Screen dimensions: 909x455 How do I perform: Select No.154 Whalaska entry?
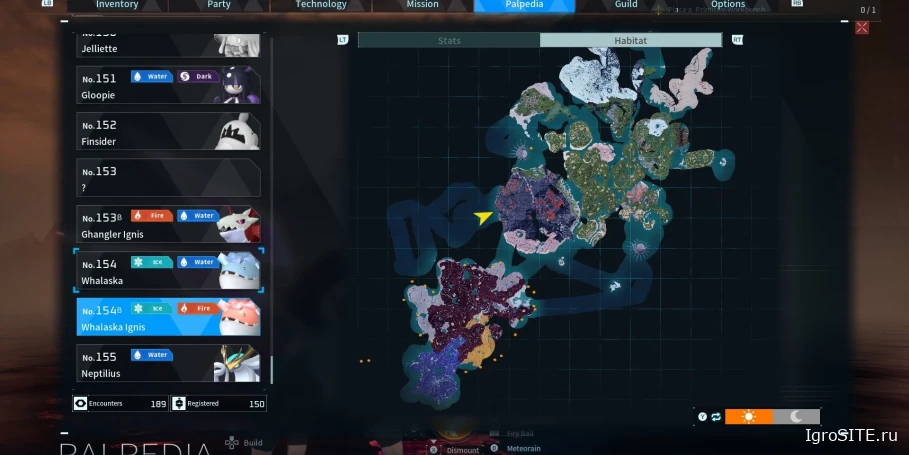click(x=168, y=270)
